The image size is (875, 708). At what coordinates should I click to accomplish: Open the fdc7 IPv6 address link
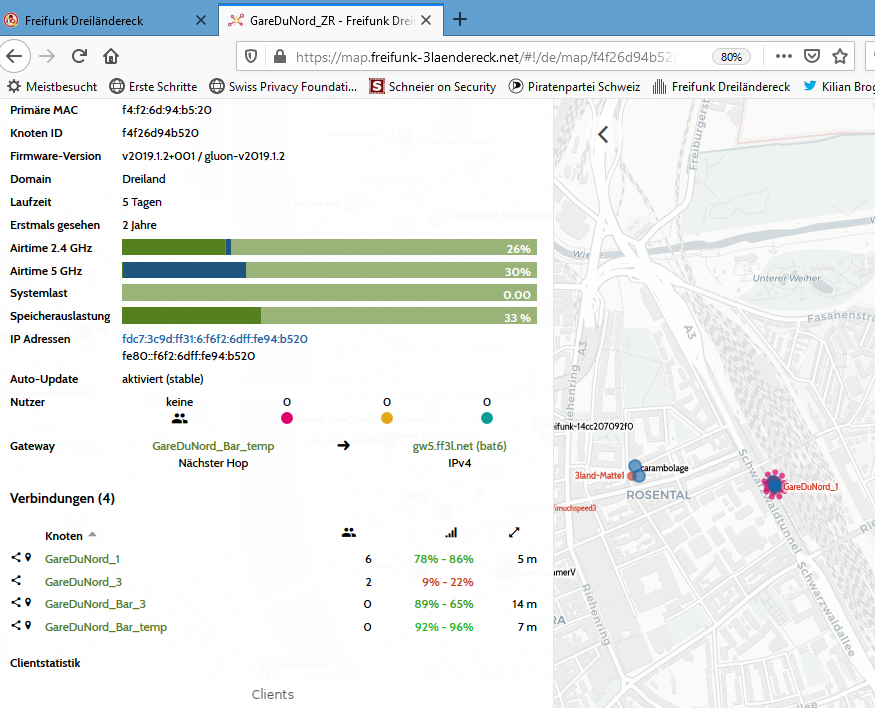pyautogui.click(x=215, y=339)
